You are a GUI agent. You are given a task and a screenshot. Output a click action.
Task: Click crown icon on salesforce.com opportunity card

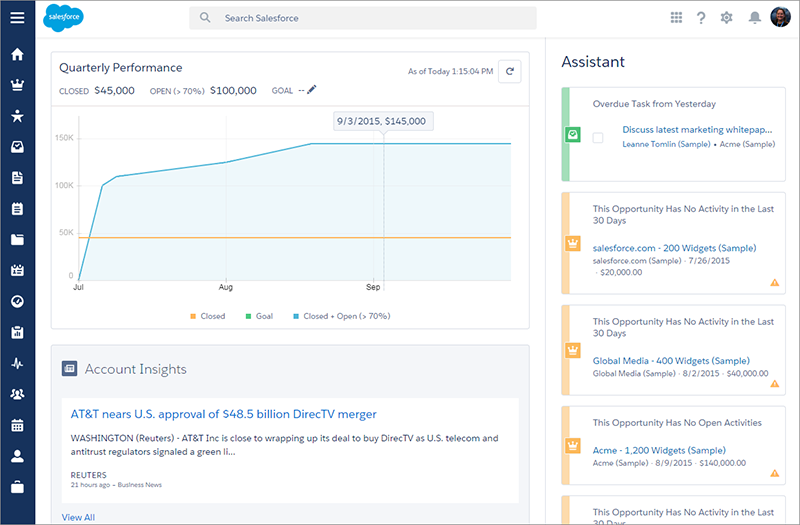click(x=572, y=243)
